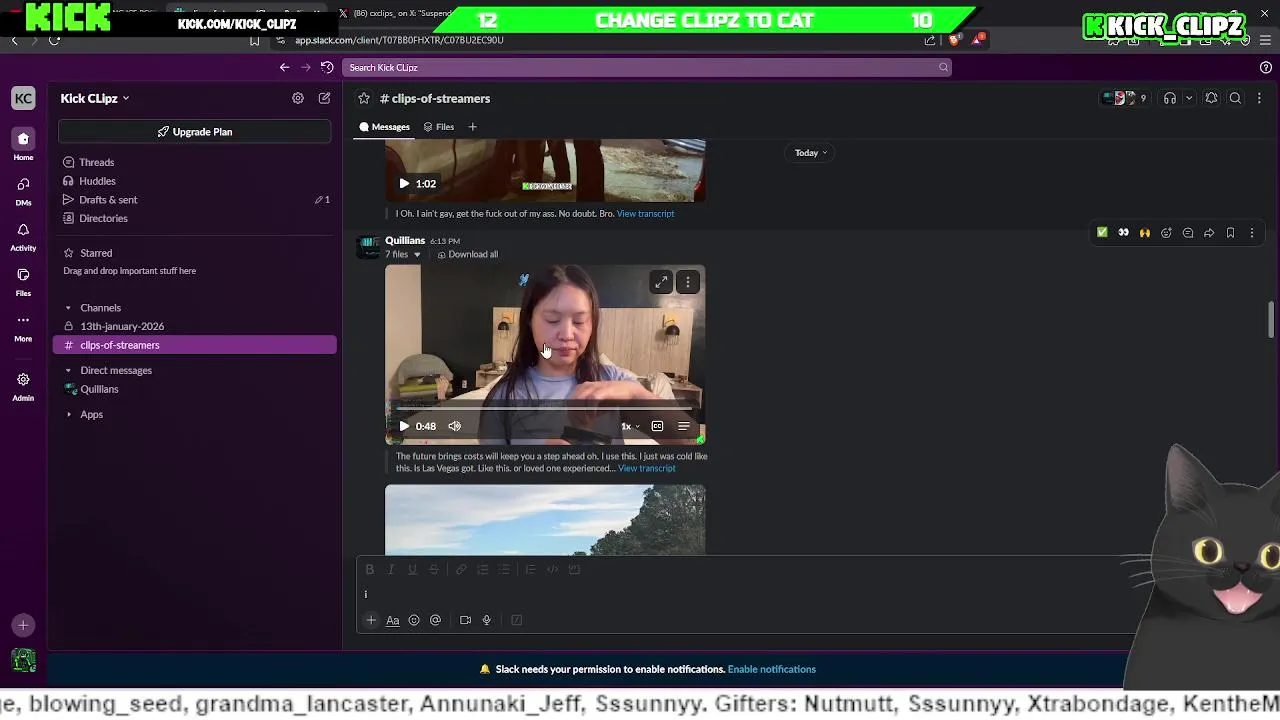Star the clips-of-streamers channel
This screenshot has width=1280, height=720.
(364, 98)
